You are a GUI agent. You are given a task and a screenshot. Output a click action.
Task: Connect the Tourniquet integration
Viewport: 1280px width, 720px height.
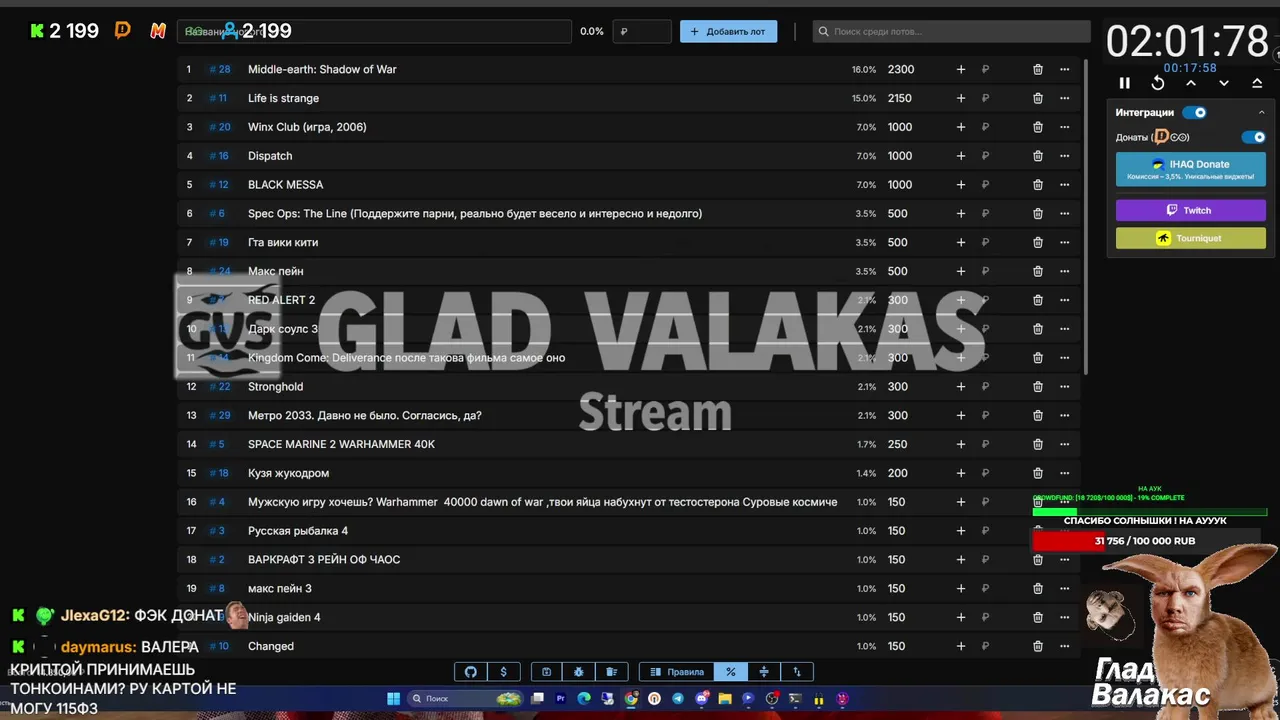coord(1190,238)
